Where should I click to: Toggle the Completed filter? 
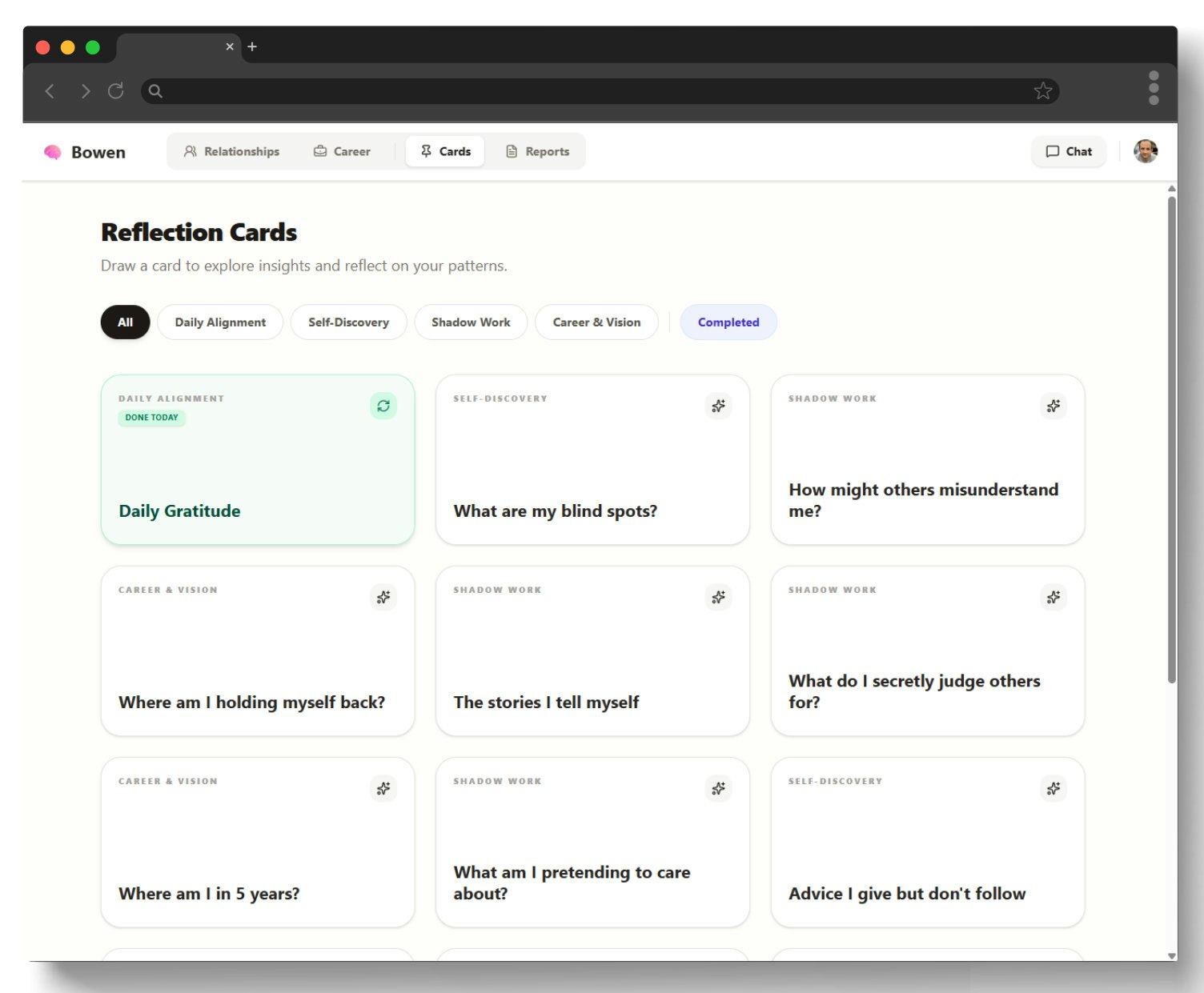click(728, 322)
